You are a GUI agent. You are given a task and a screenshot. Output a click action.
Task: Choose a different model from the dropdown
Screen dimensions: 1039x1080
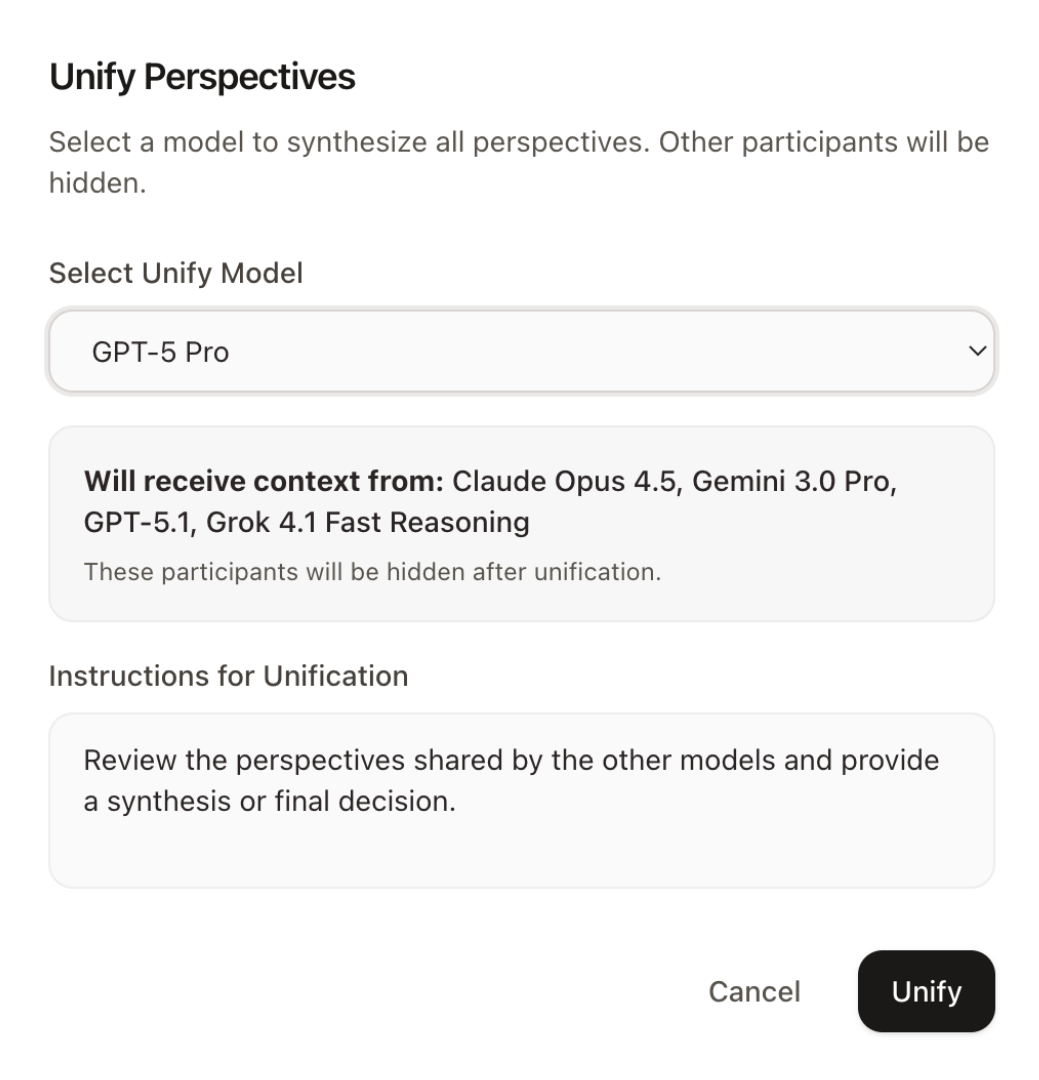click(520, 351)
